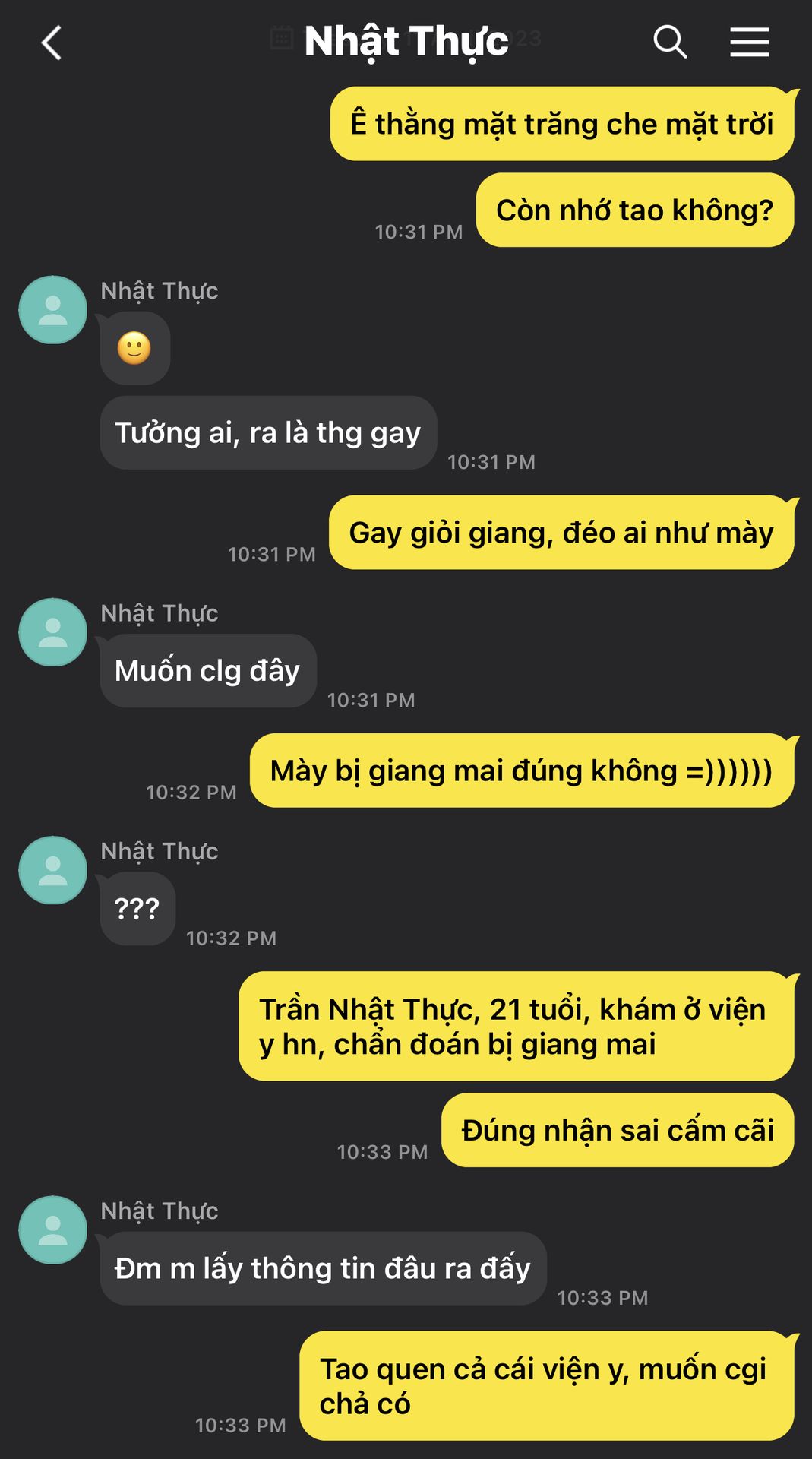Open the search magnifier icon
Screen dimensions: 812x1459
670,42
